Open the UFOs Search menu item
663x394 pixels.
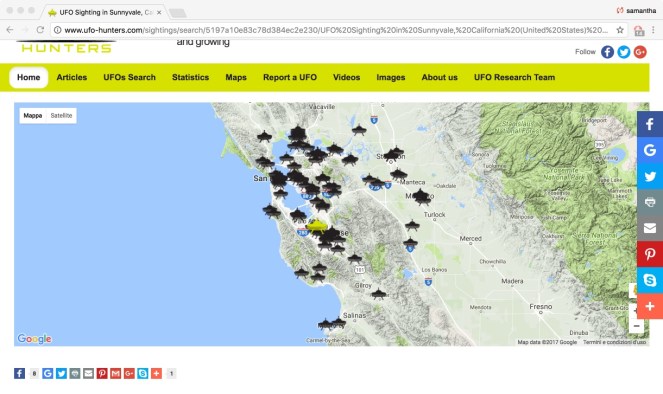(x=129, y=77)
